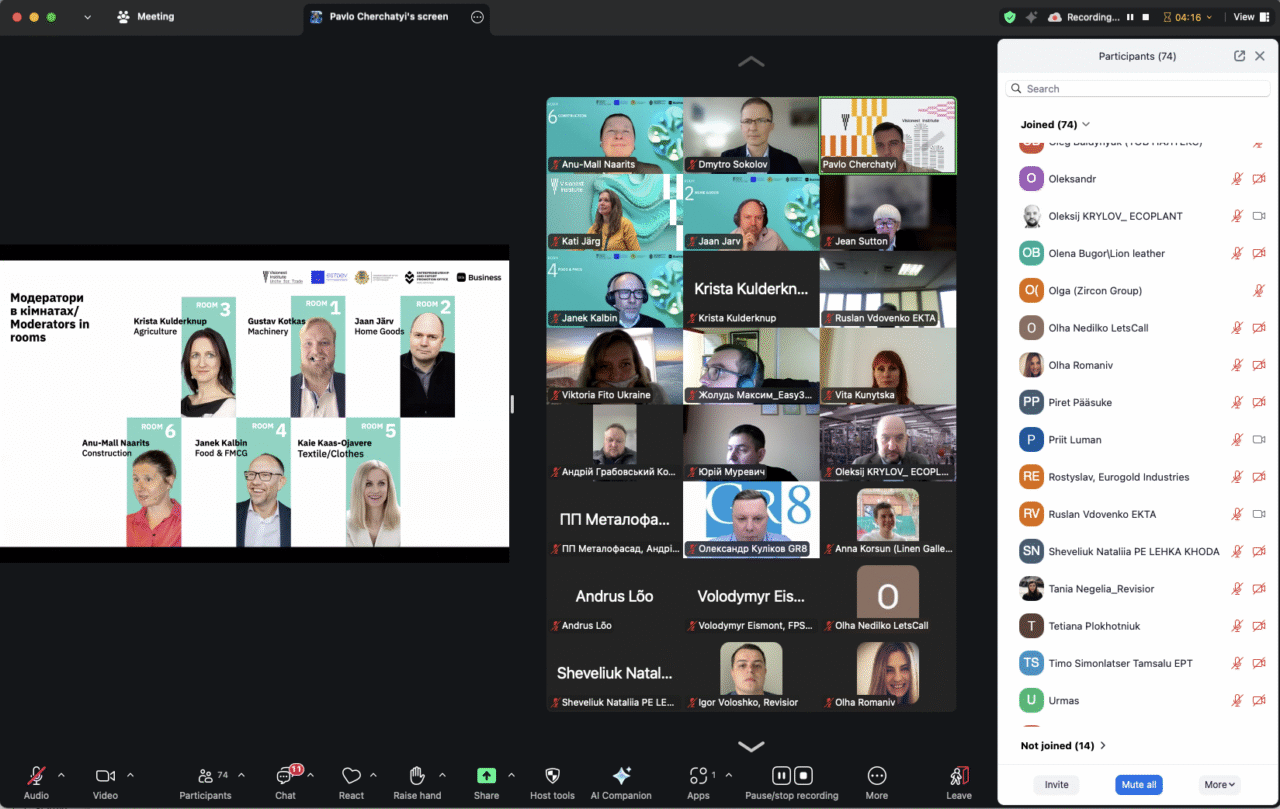Click the green Share screen icon

tap(486, 776)
